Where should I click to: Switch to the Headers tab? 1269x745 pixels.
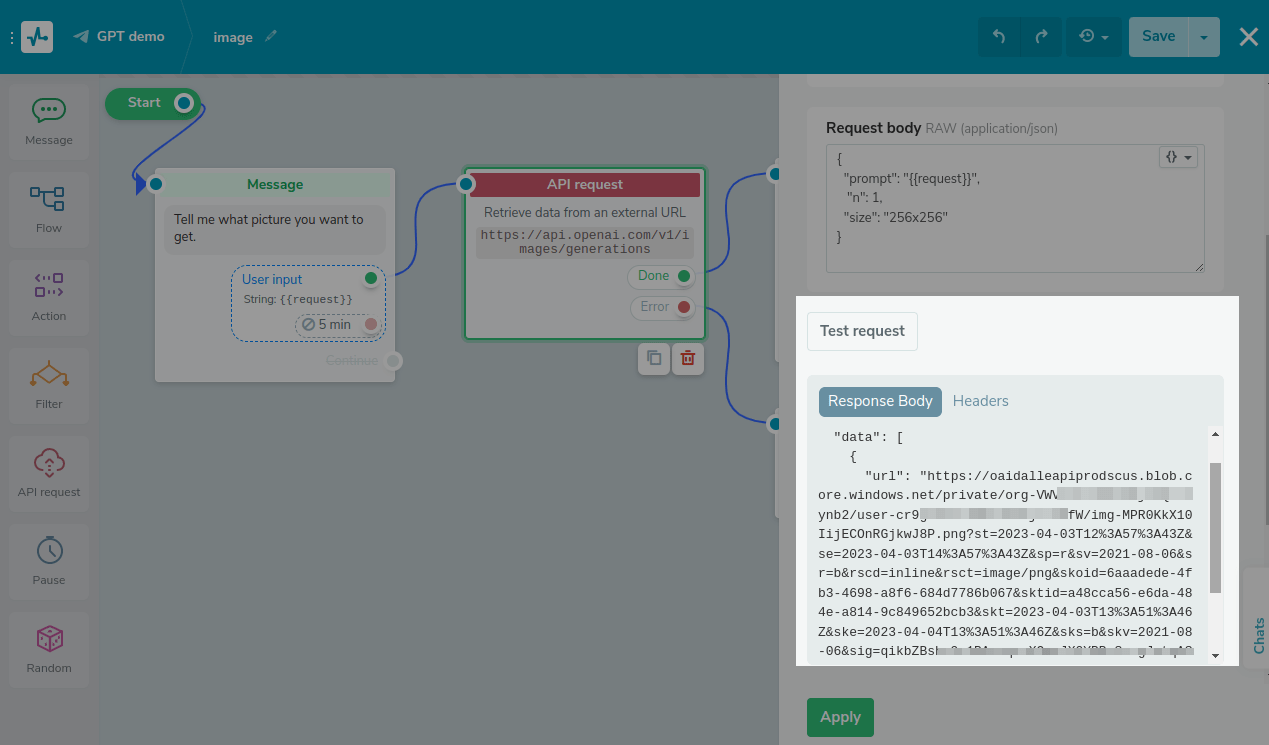[x=980, y=401]
